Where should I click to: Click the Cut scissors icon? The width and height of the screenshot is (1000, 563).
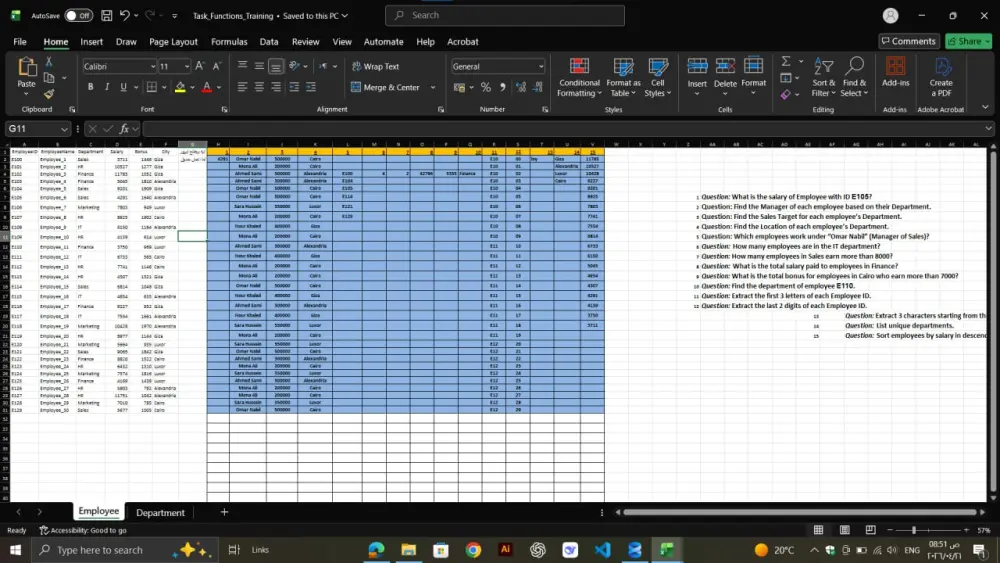(x=48, y=62)
